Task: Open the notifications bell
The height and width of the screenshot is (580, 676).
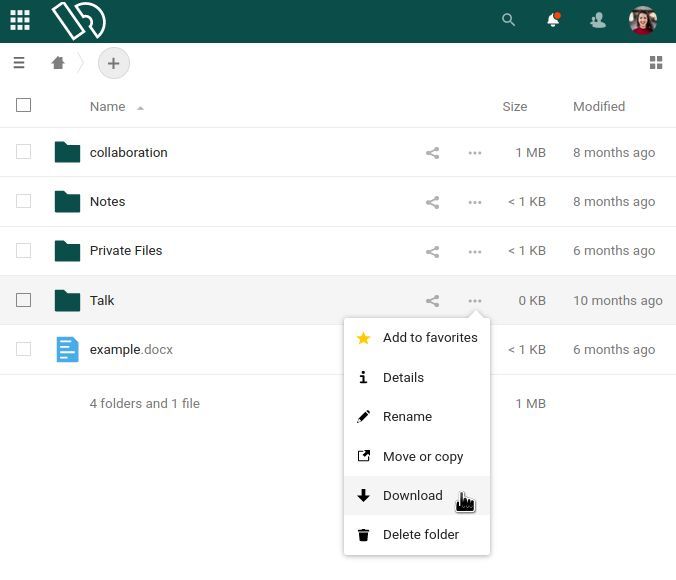Action: point(553,20)
